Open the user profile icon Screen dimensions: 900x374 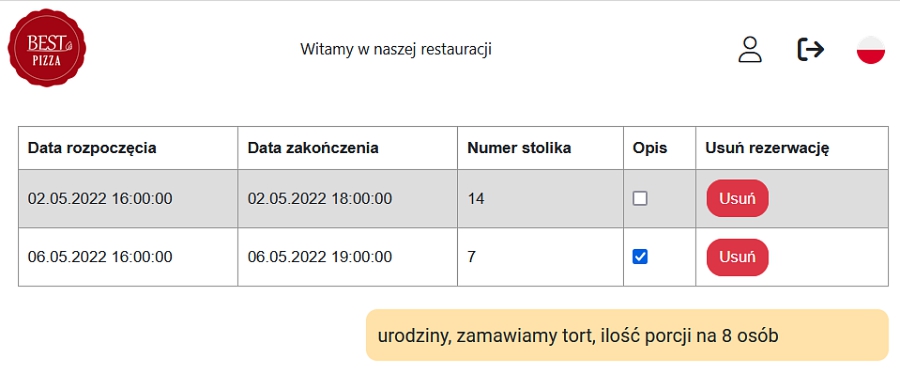750,49
